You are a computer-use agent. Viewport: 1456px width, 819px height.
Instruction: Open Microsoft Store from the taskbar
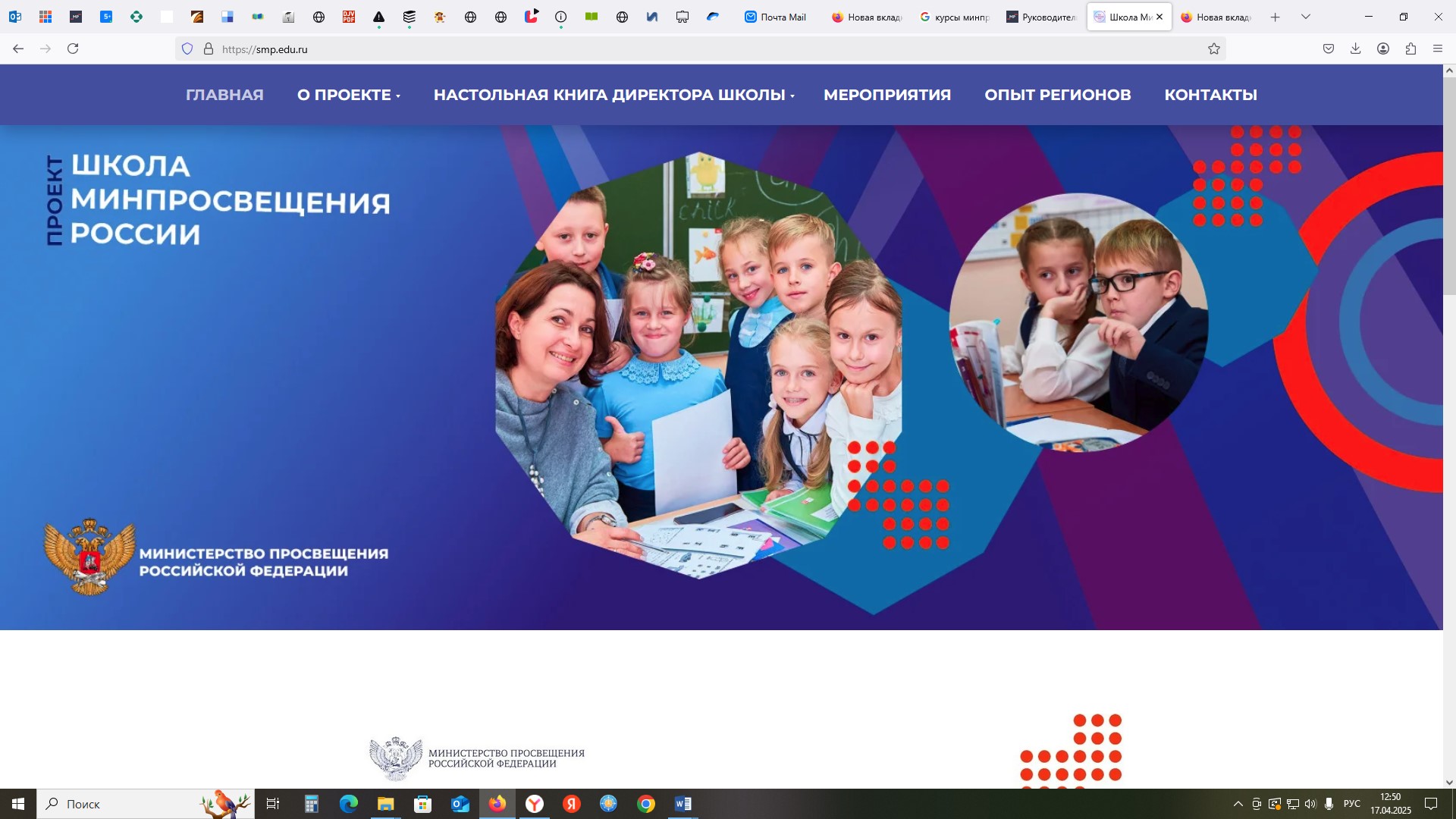pyautogui.click(x=423, y=804)
